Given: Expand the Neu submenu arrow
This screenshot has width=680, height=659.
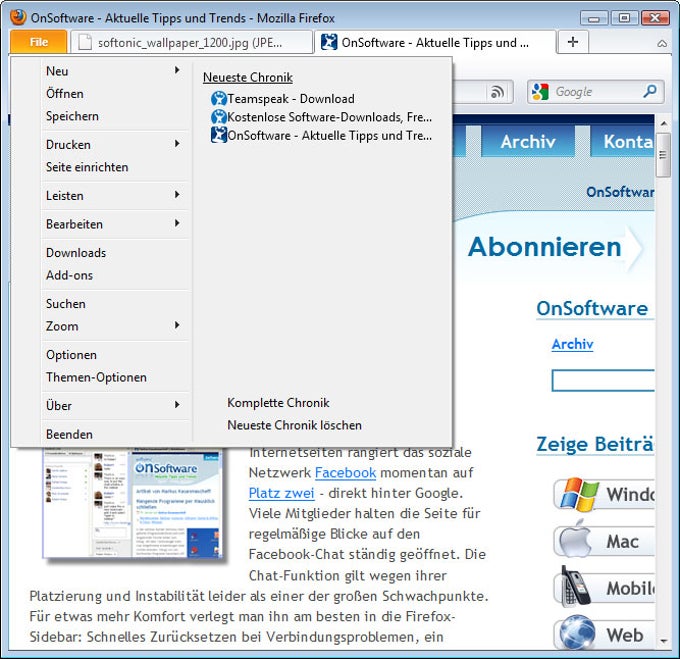Looking at the screenshot, I should pyautogui.click(x=177, y=70).
